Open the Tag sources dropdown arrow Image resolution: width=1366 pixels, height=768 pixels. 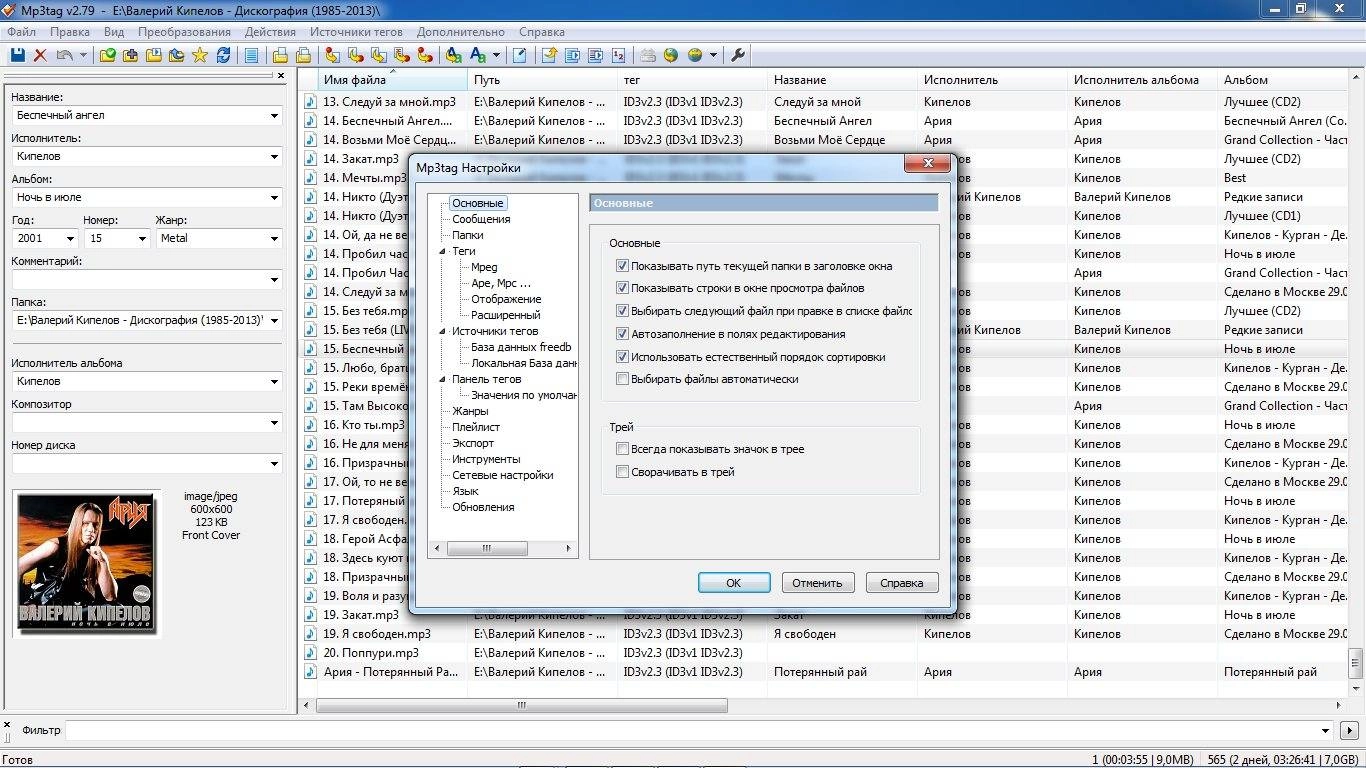click(x=714, y=55)
